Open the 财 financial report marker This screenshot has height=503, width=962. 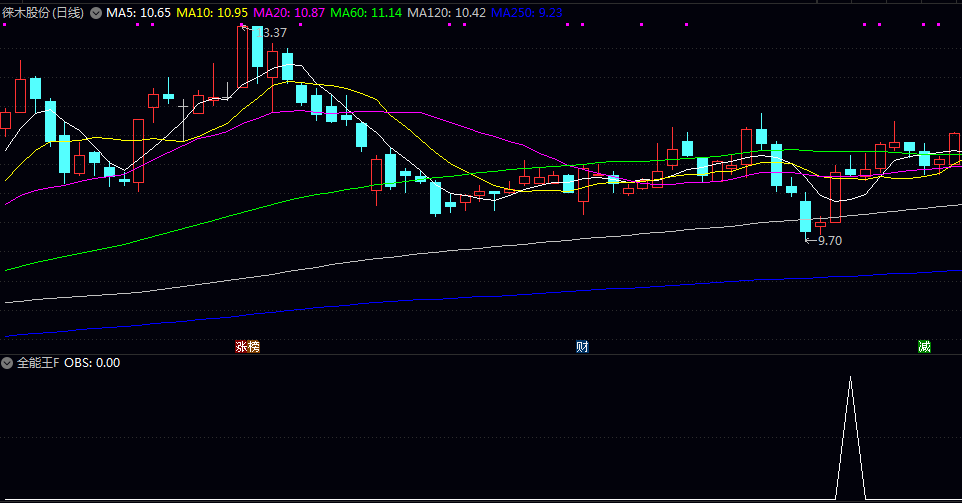[582, 347]
